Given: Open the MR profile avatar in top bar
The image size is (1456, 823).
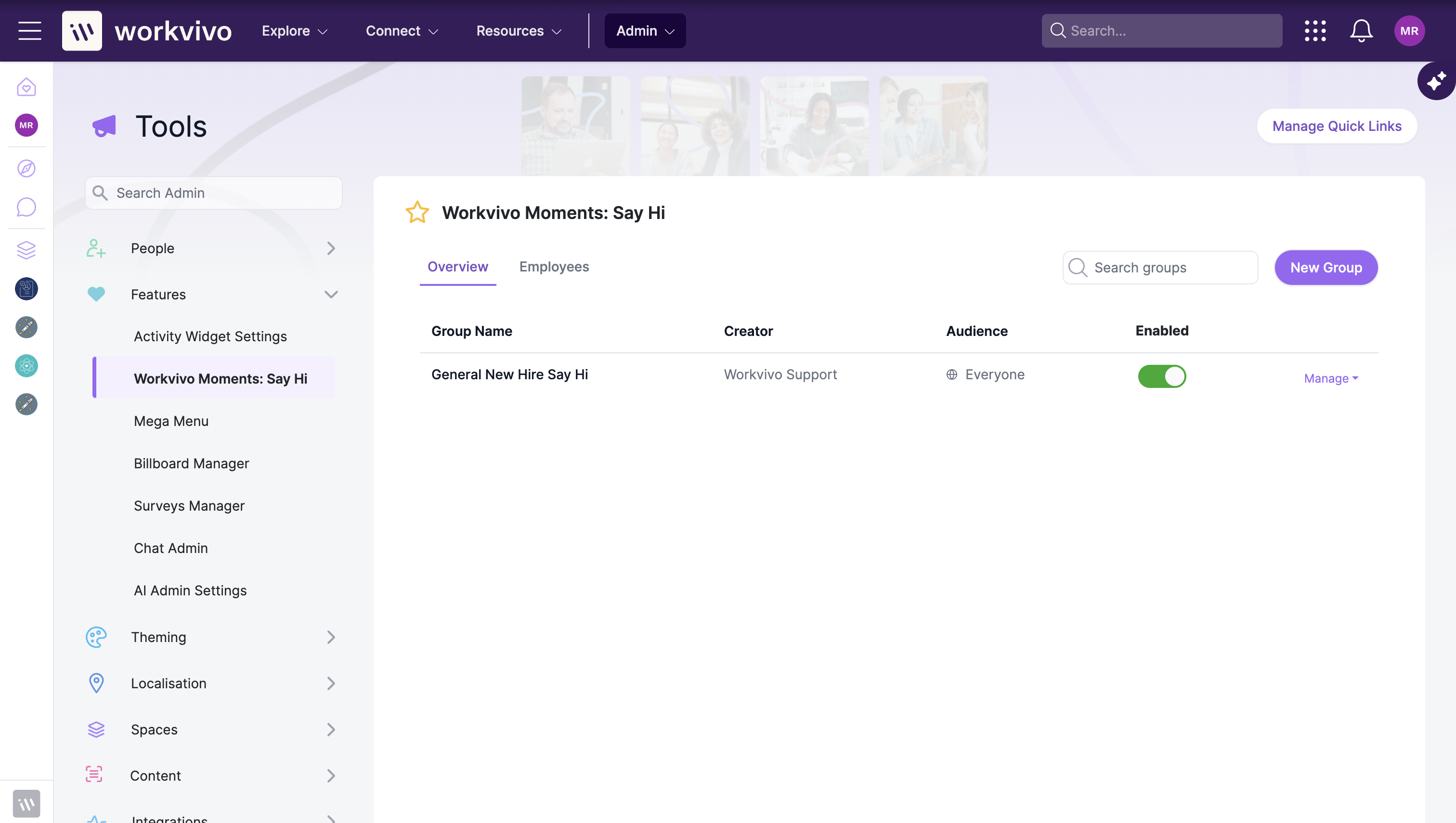Looking at the screenshot, I should pos(1408,30).
